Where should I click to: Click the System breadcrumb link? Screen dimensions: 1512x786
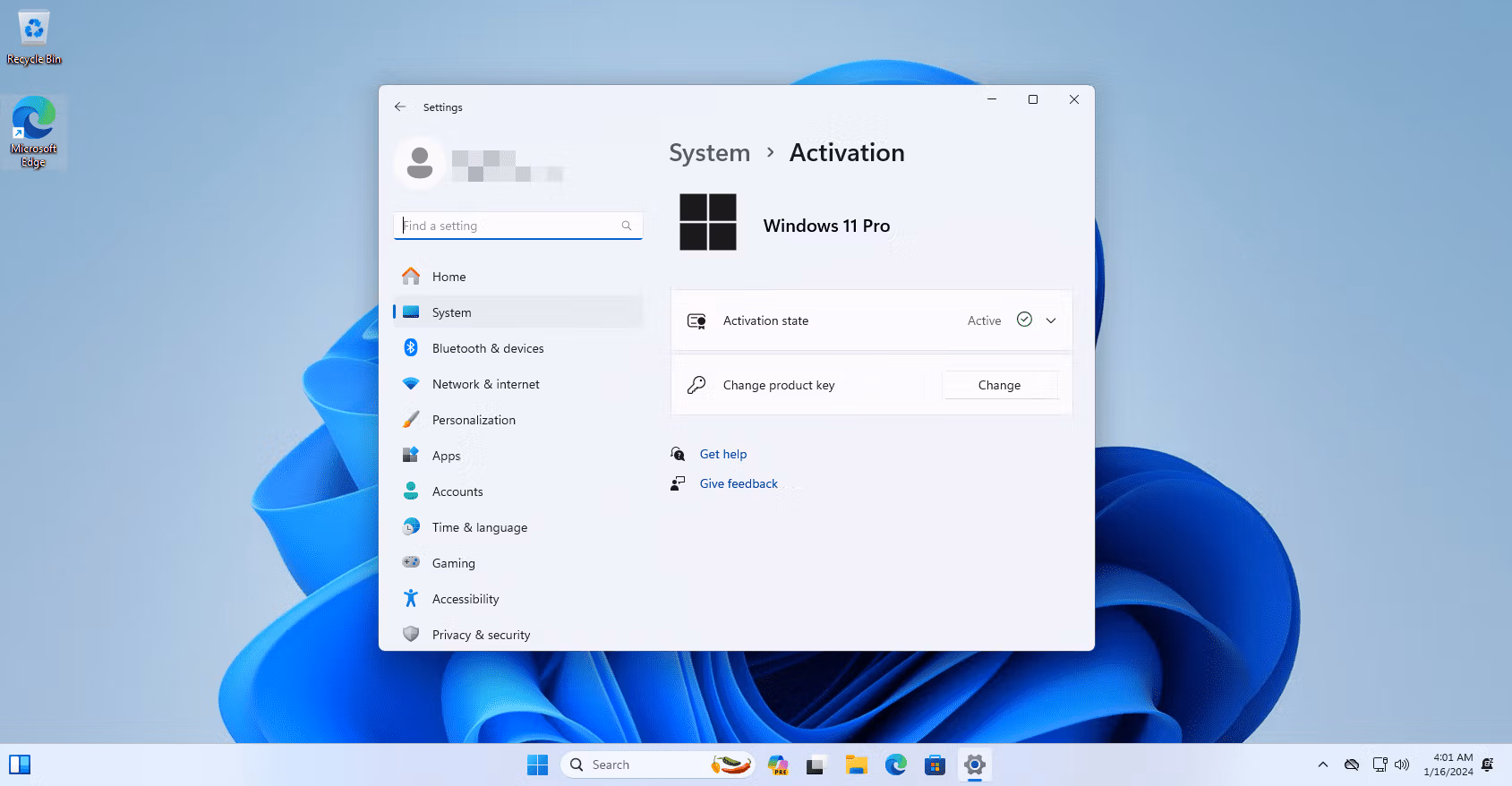pyautogui.click(x=710, y=153)
